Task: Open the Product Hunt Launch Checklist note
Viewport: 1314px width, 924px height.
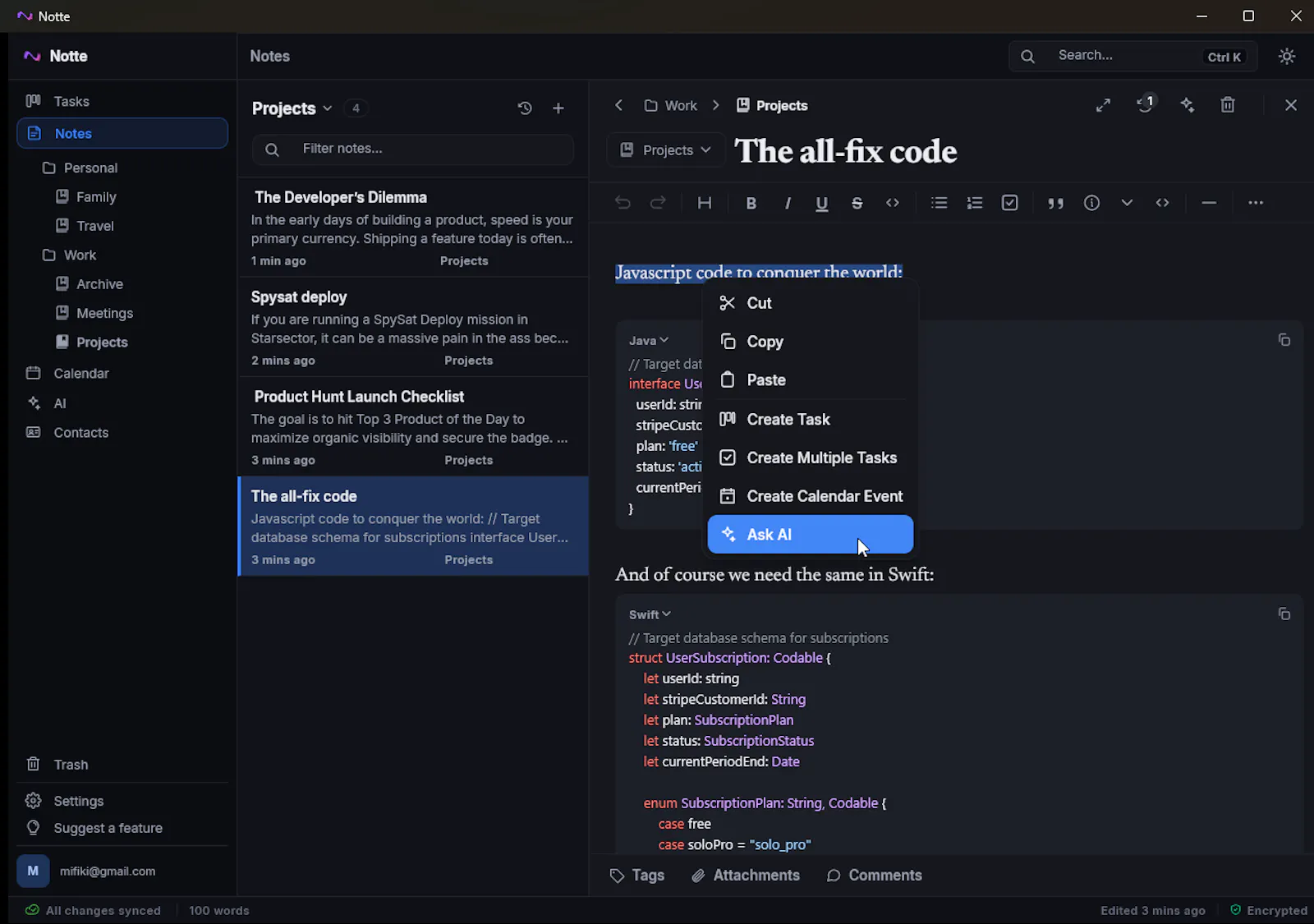Action: coord(413,427)
